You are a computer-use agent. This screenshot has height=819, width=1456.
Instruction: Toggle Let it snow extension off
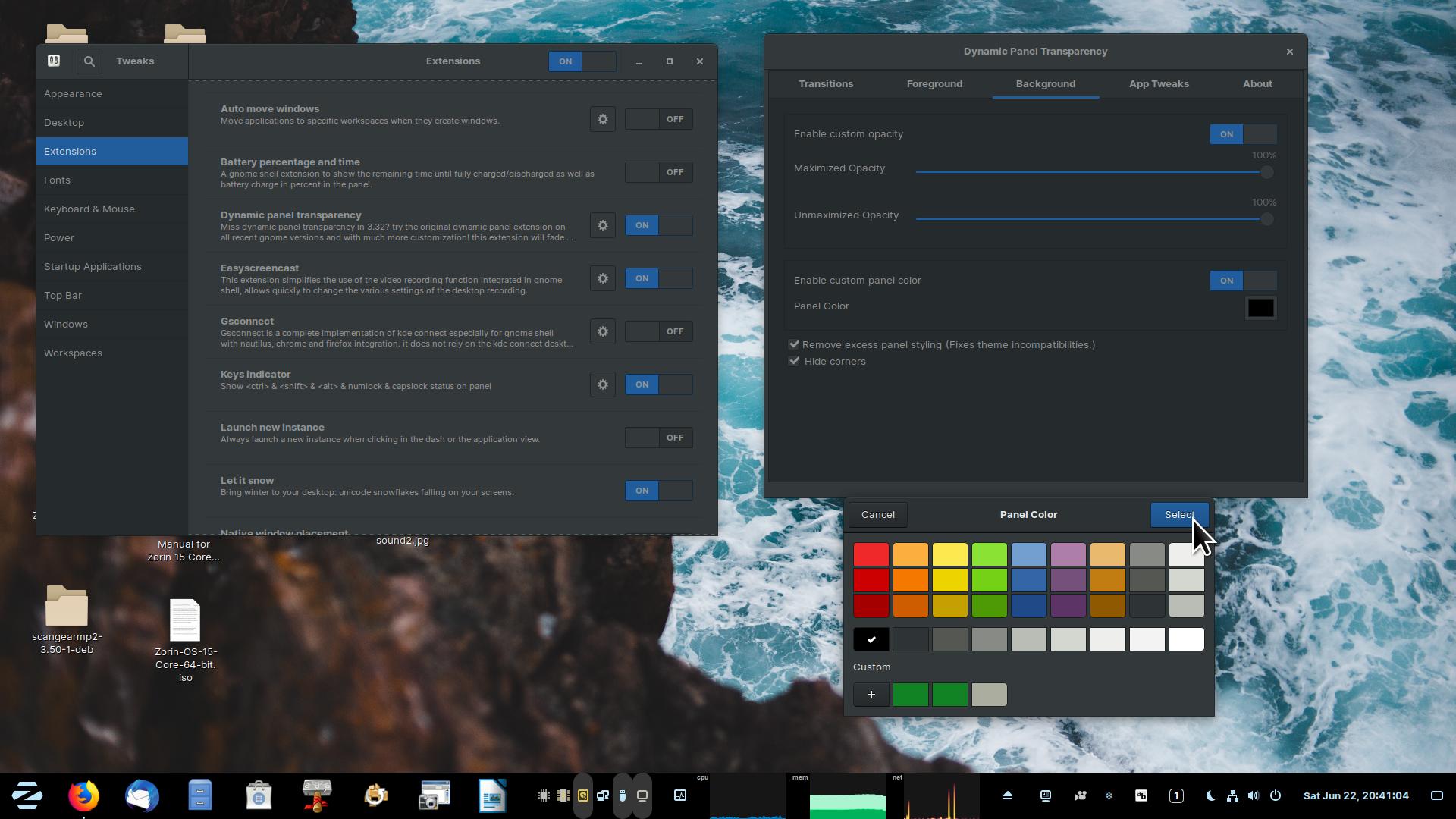[658, 491]
